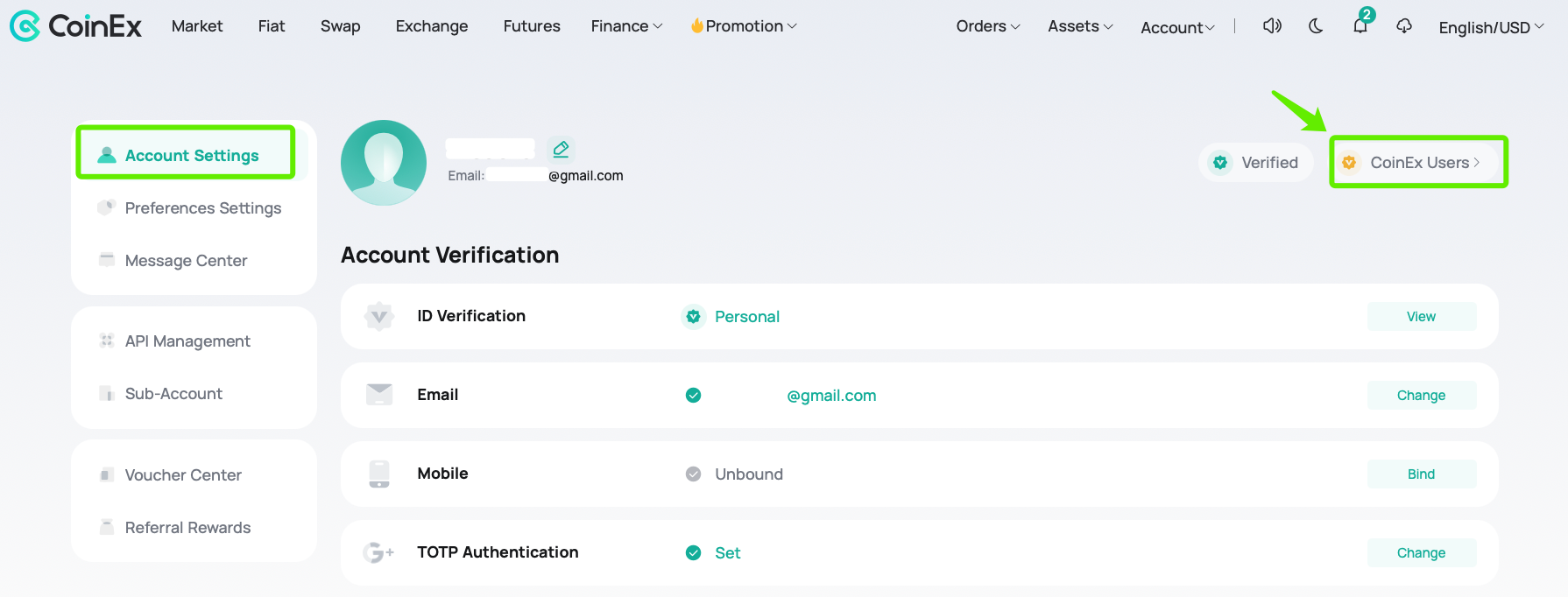Click the Sub-Account sidebar icon
Image resolution: width=1568 pixels, height=597 pixels.
pos(107,393)
